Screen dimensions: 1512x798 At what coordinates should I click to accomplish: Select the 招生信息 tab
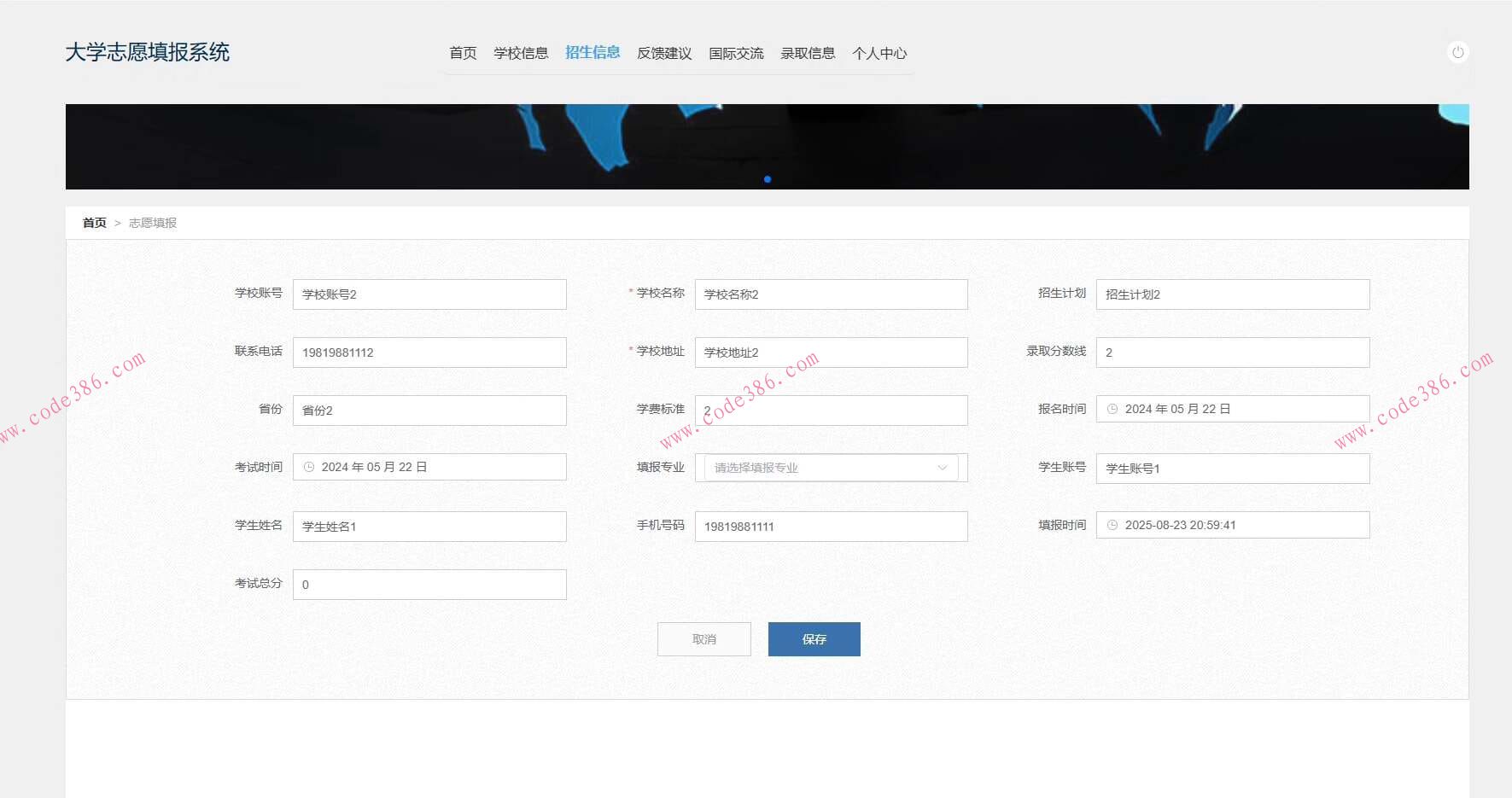(x=593, y=52)
